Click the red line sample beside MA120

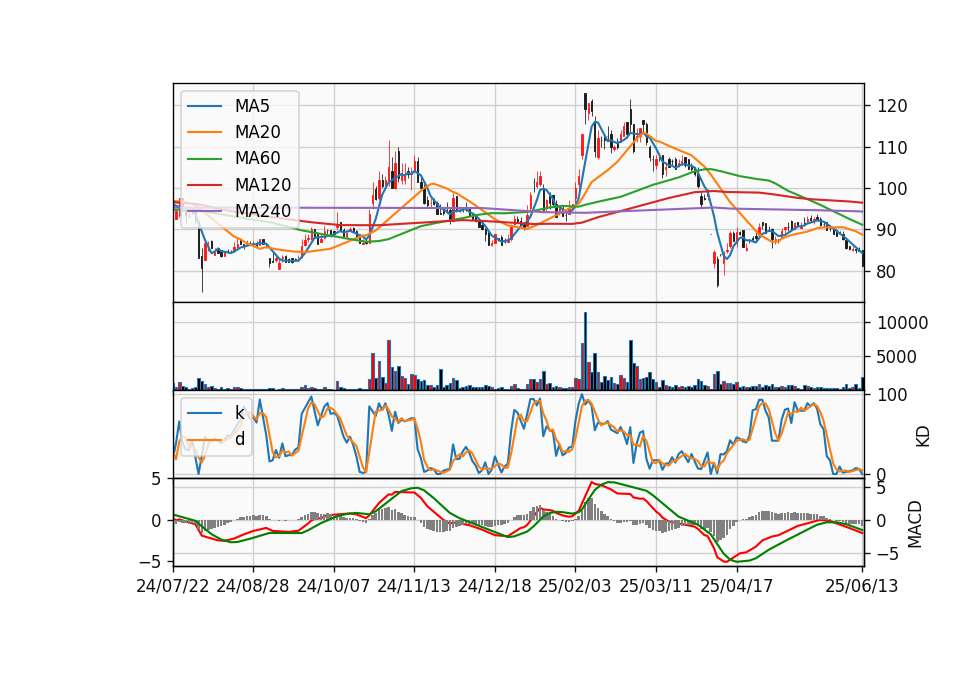pyautogui.click(x=204, y=185)
